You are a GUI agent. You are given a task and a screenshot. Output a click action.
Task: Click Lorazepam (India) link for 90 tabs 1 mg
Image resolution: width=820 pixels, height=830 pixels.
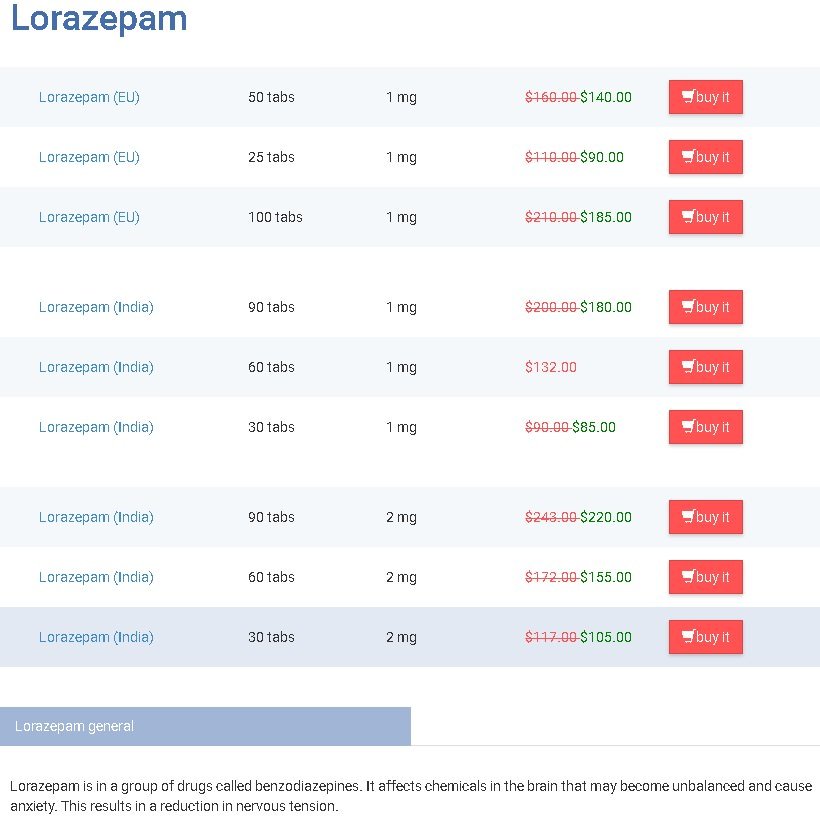coord(96,307)
